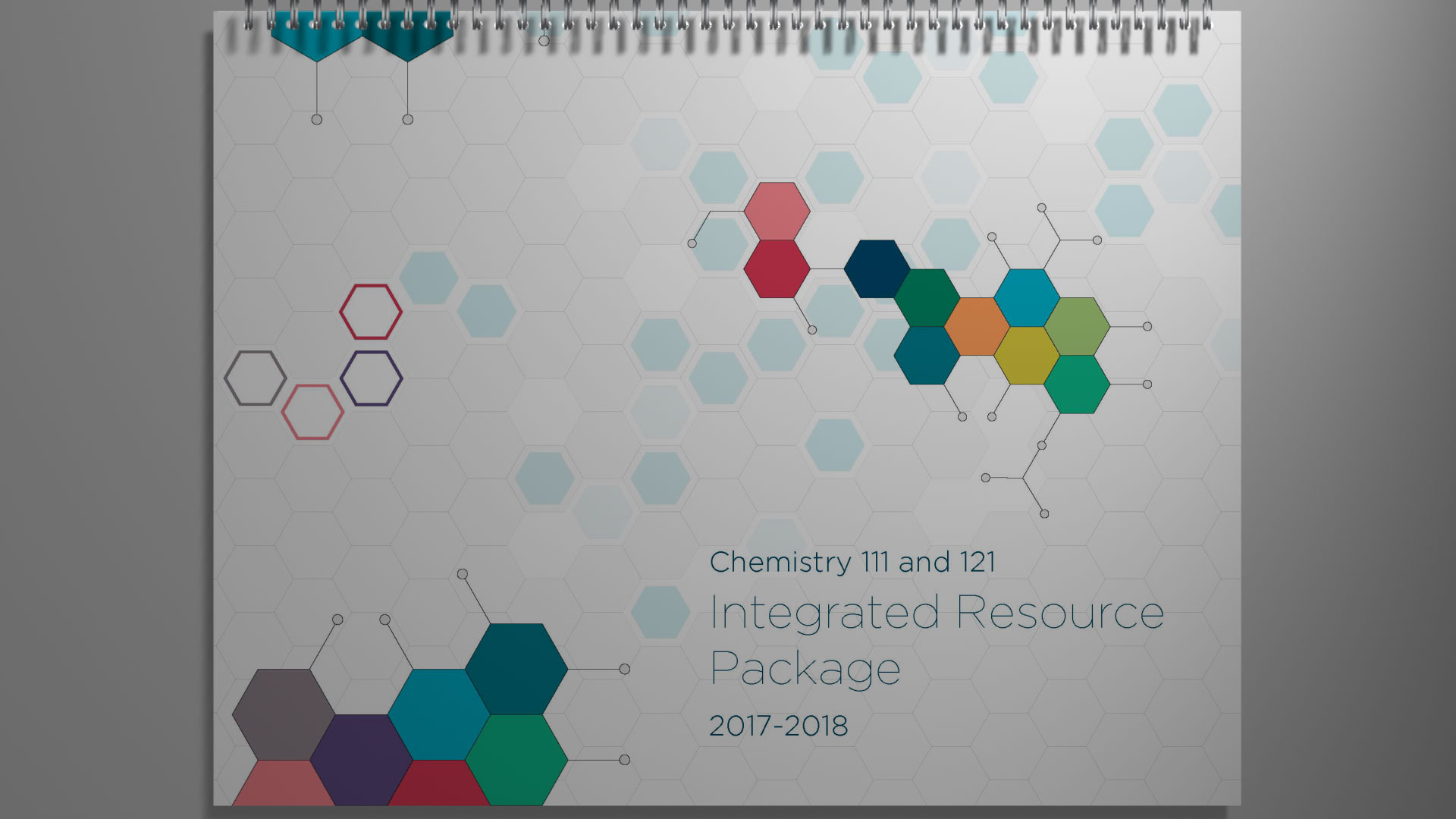Click the 'Chemistry 111 and 121' heading
1456x819 pixels.
tap(857, 562)
